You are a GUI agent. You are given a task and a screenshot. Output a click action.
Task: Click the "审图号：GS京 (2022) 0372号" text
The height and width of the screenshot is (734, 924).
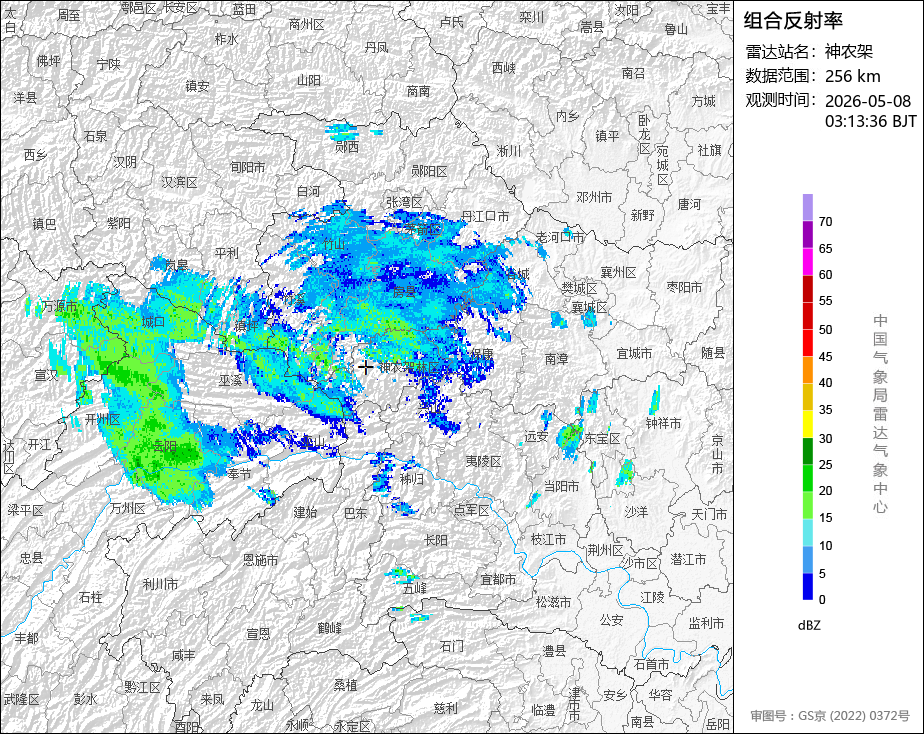point(830,716)
